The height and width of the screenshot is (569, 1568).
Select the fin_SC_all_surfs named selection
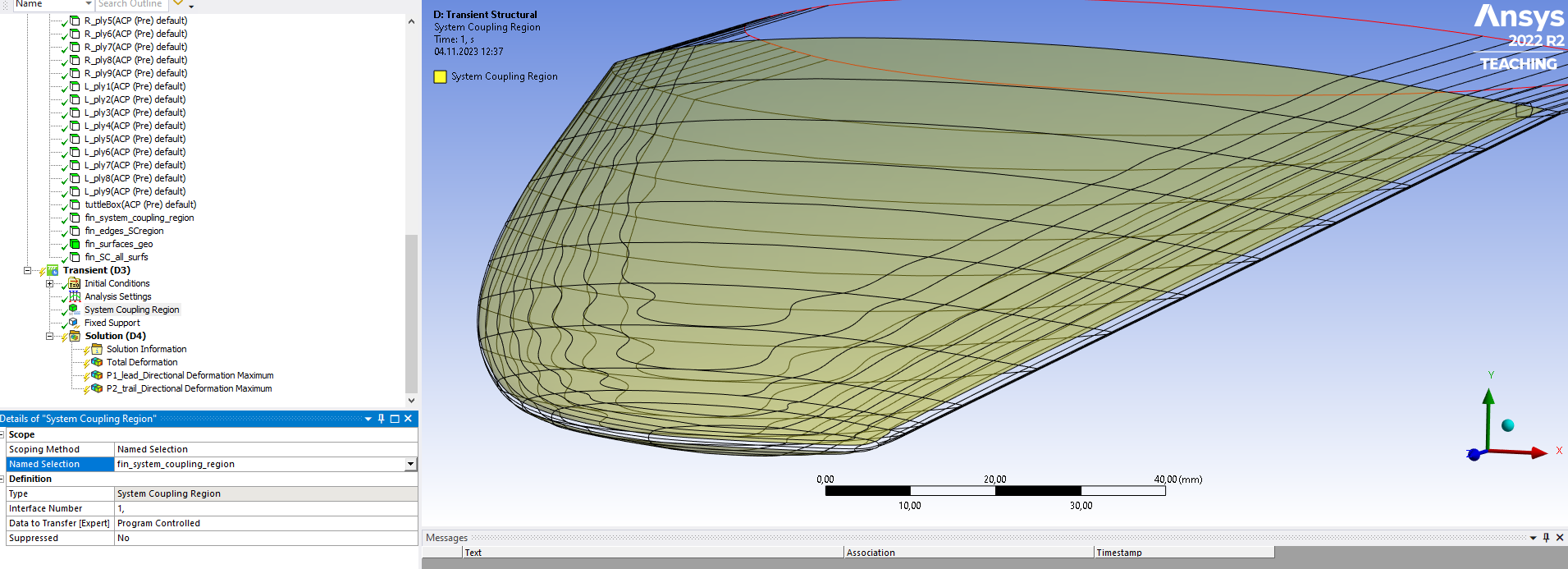pyautogui.click(x=117, y=257)
